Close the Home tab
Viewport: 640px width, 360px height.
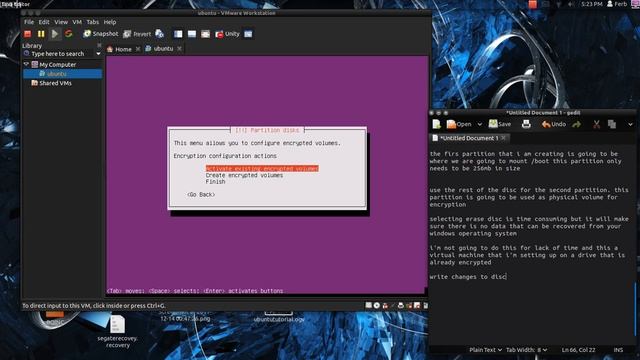click(x=138, y=49)
